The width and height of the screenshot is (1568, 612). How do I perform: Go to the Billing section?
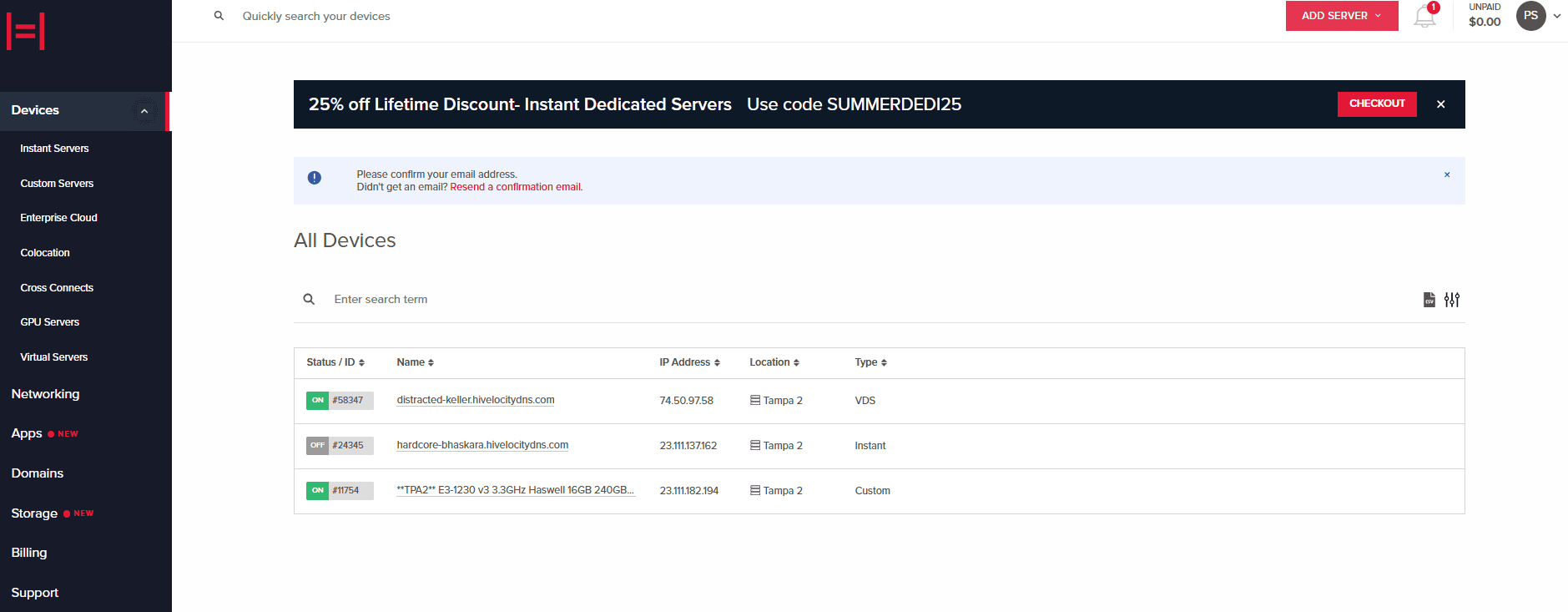[x=29, y=553]
